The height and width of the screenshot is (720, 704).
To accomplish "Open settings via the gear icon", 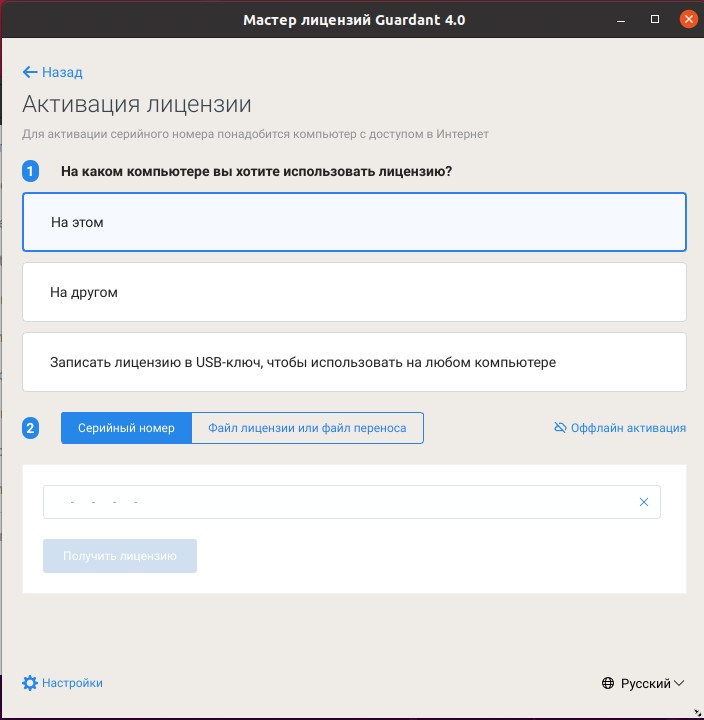I will pos(30,683).
